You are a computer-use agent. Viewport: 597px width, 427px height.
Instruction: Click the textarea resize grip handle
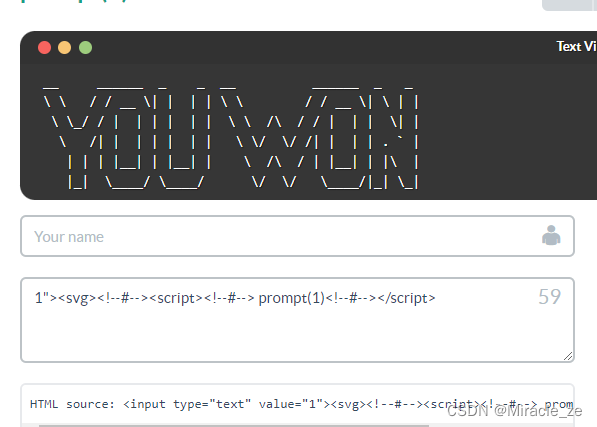point(568,356)
